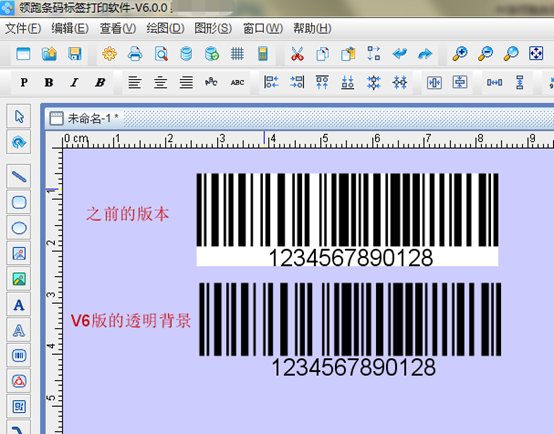This screenshot has height=434, width=554.
Task: Click the open file folder icon
Action: click(x=49, y=54)
